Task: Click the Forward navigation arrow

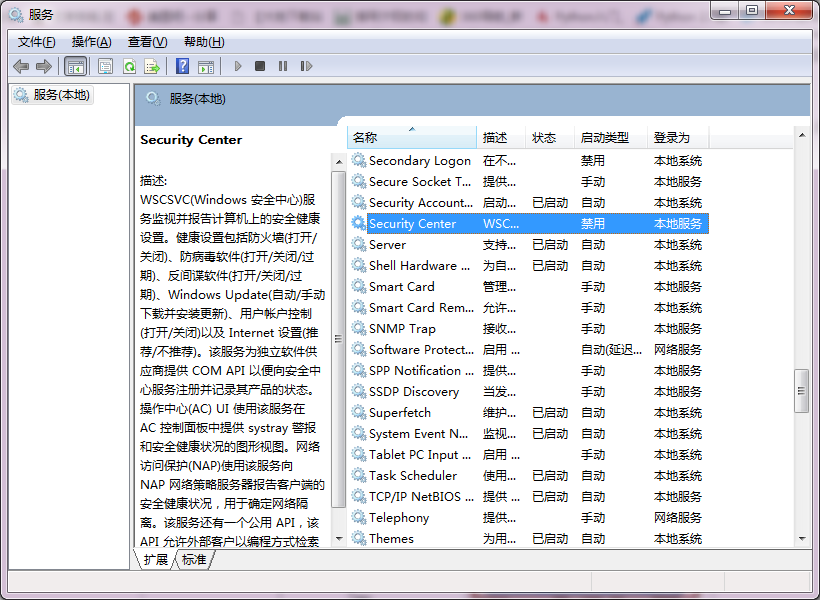Action: click(x=45, y=66)
